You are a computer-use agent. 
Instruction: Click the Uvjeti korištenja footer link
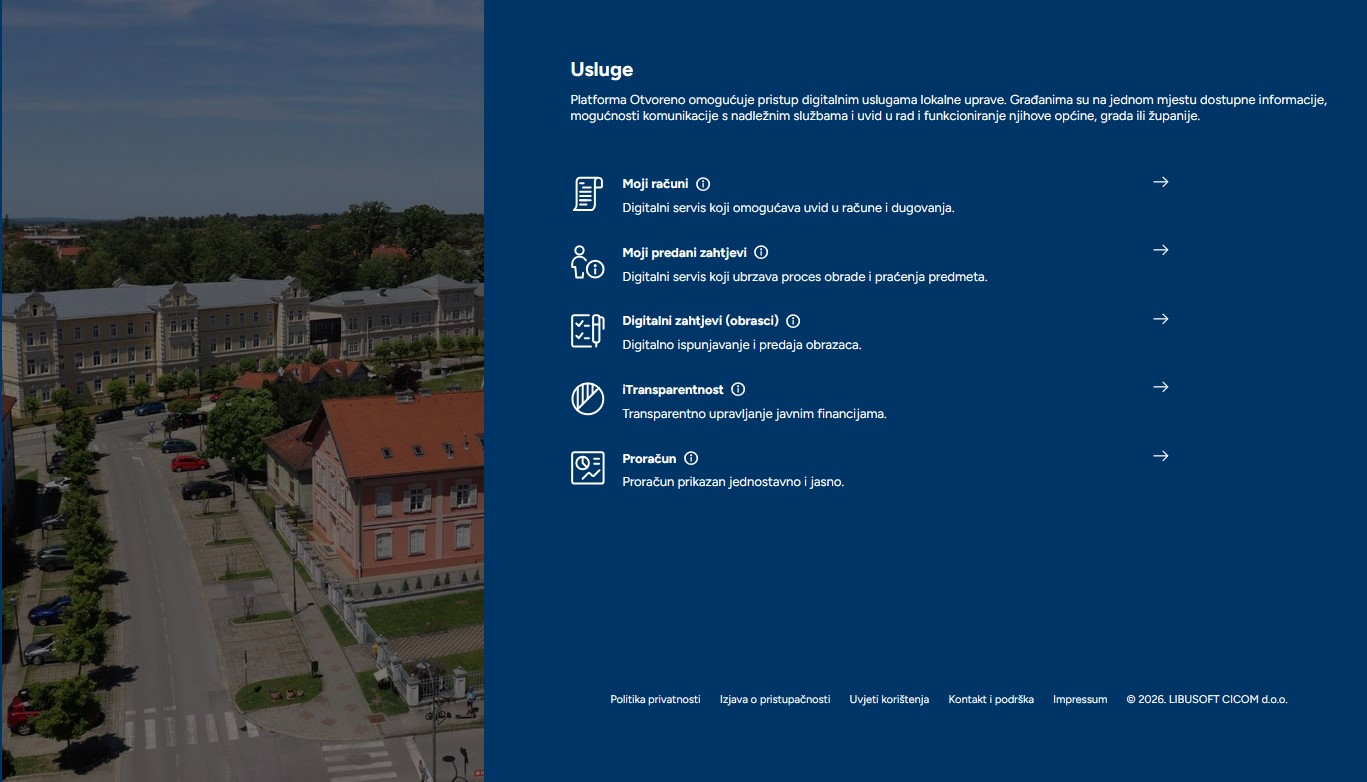(x=889, y=700)
